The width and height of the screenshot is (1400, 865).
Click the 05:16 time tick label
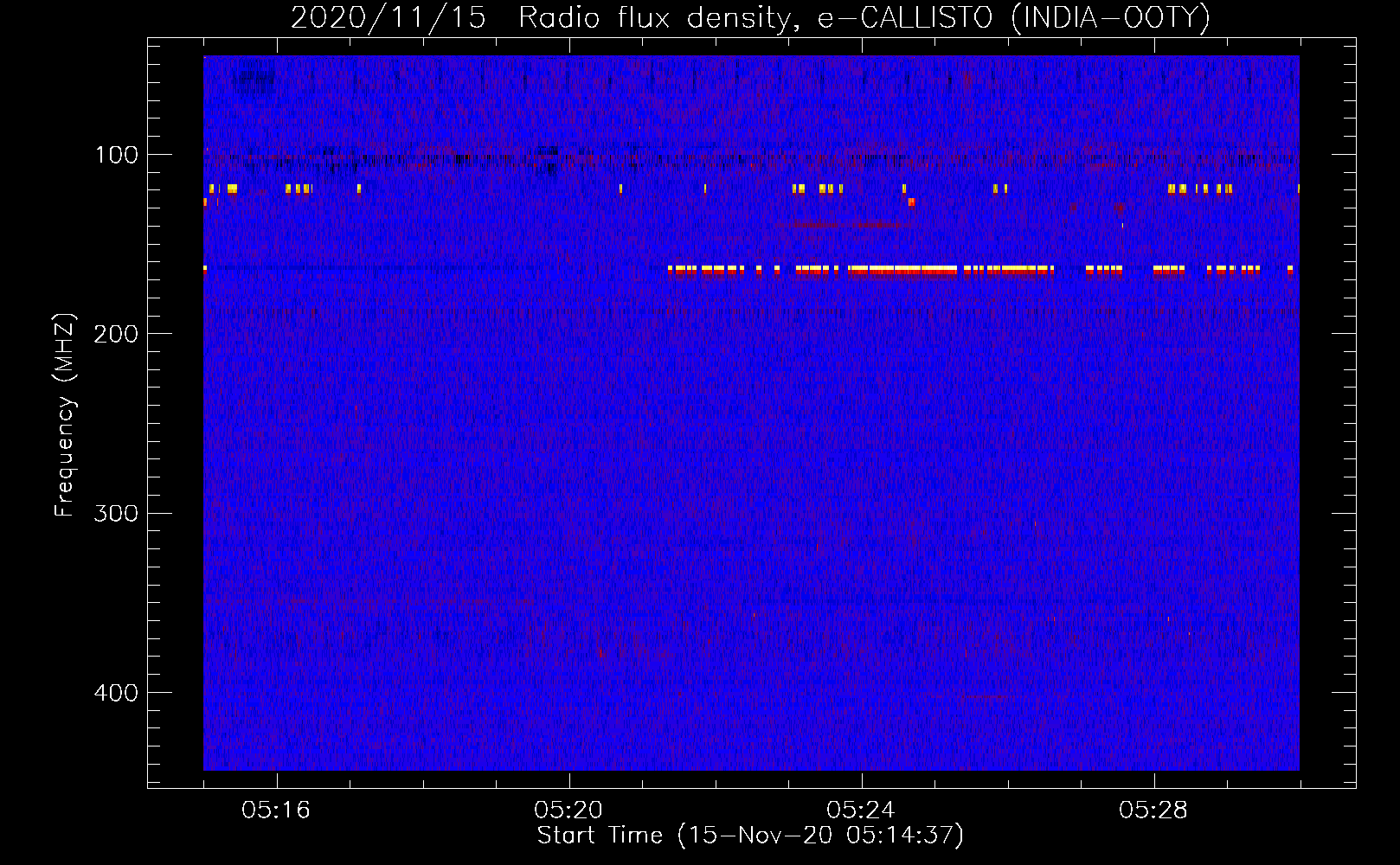coord(276,810)
